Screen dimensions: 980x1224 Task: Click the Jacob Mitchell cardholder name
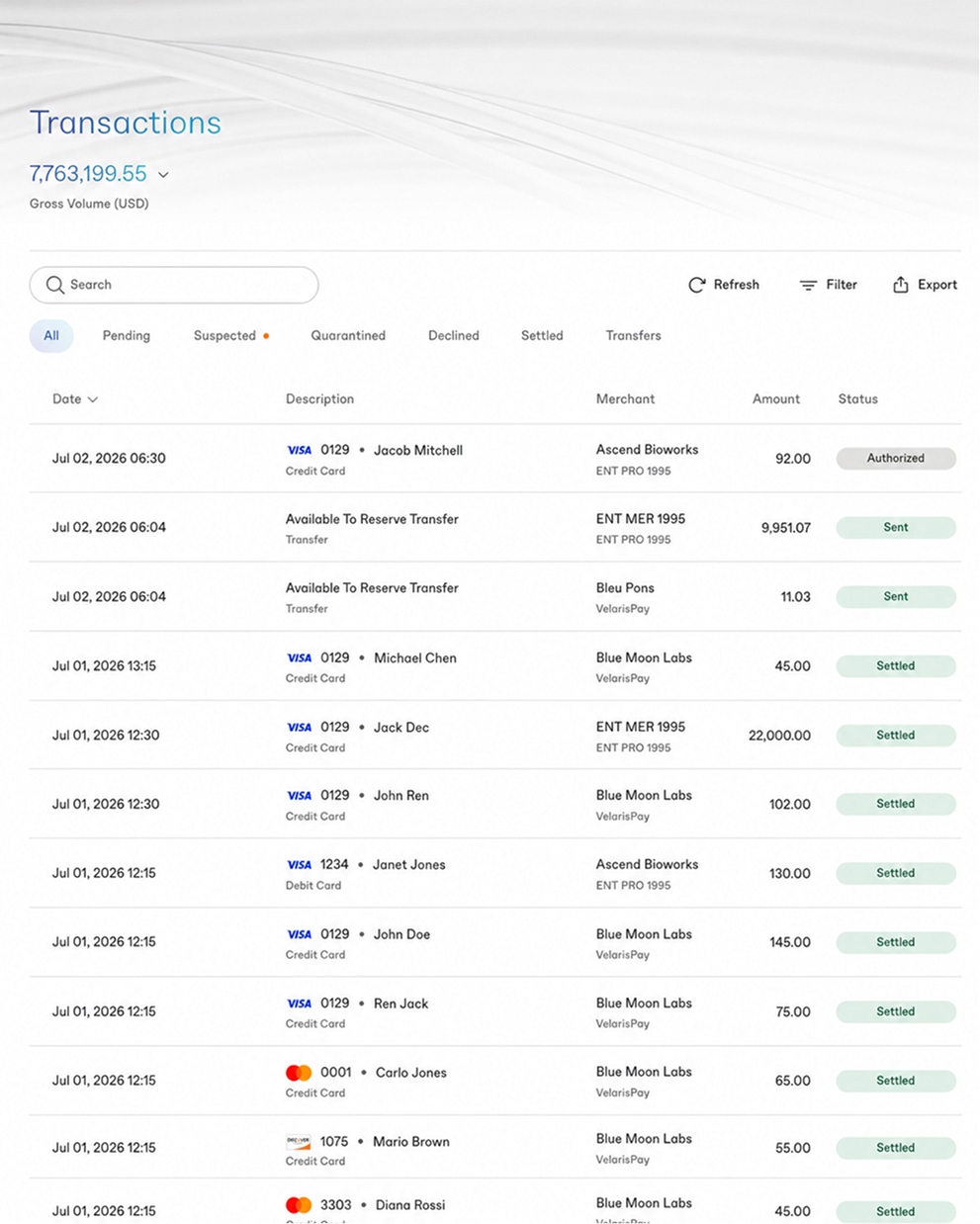point(418,450)
